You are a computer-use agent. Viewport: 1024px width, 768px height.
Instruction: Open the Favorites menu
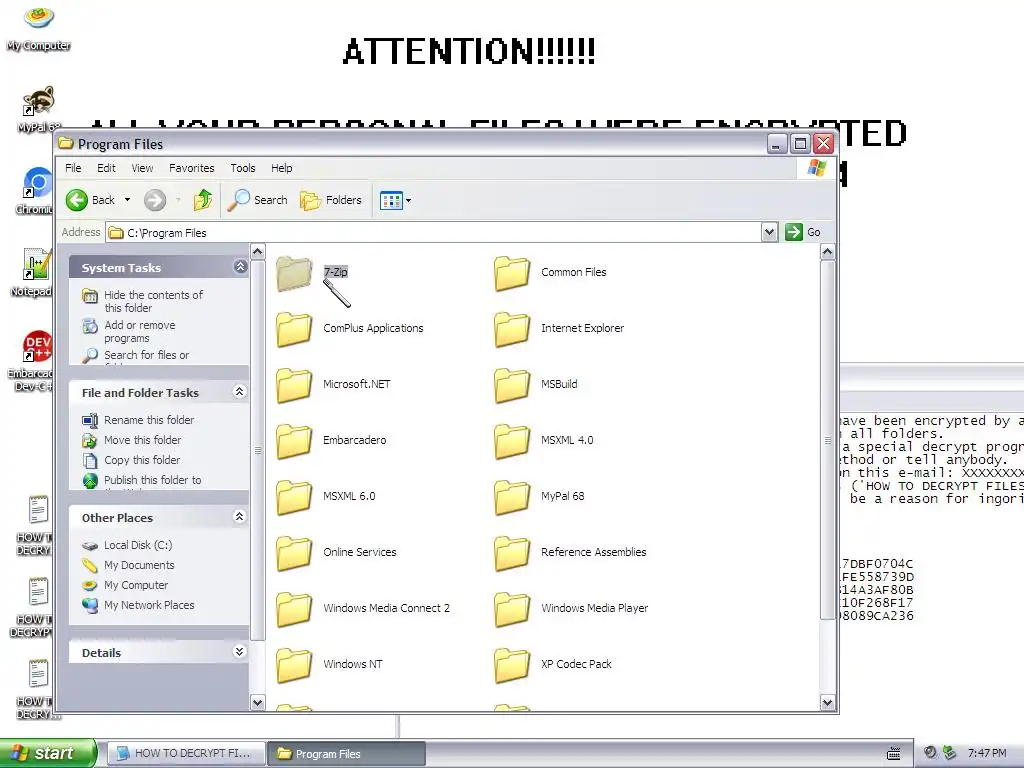point(191,168)
